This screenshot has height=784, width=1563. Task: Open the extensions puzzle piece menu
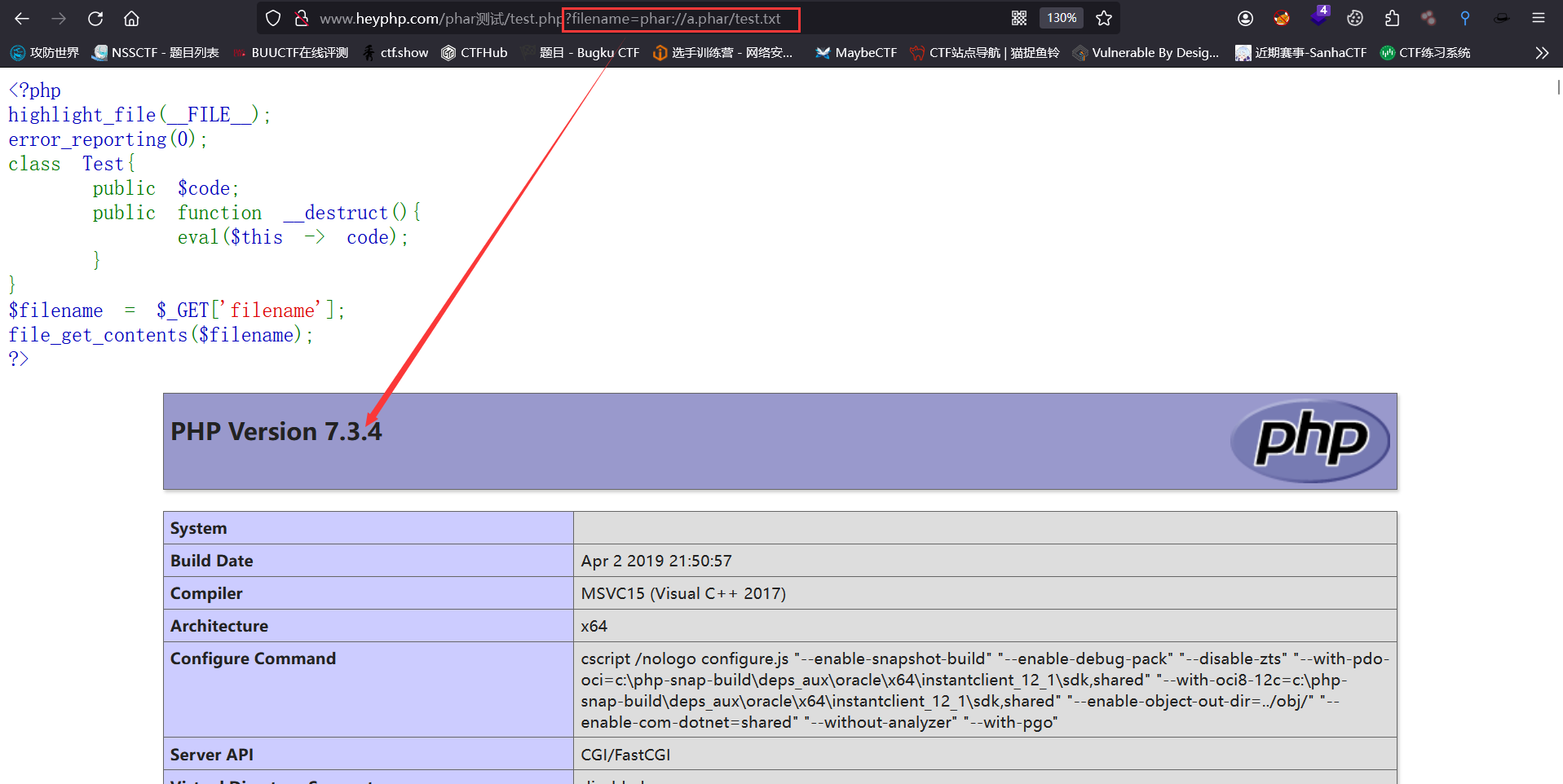1392,18
